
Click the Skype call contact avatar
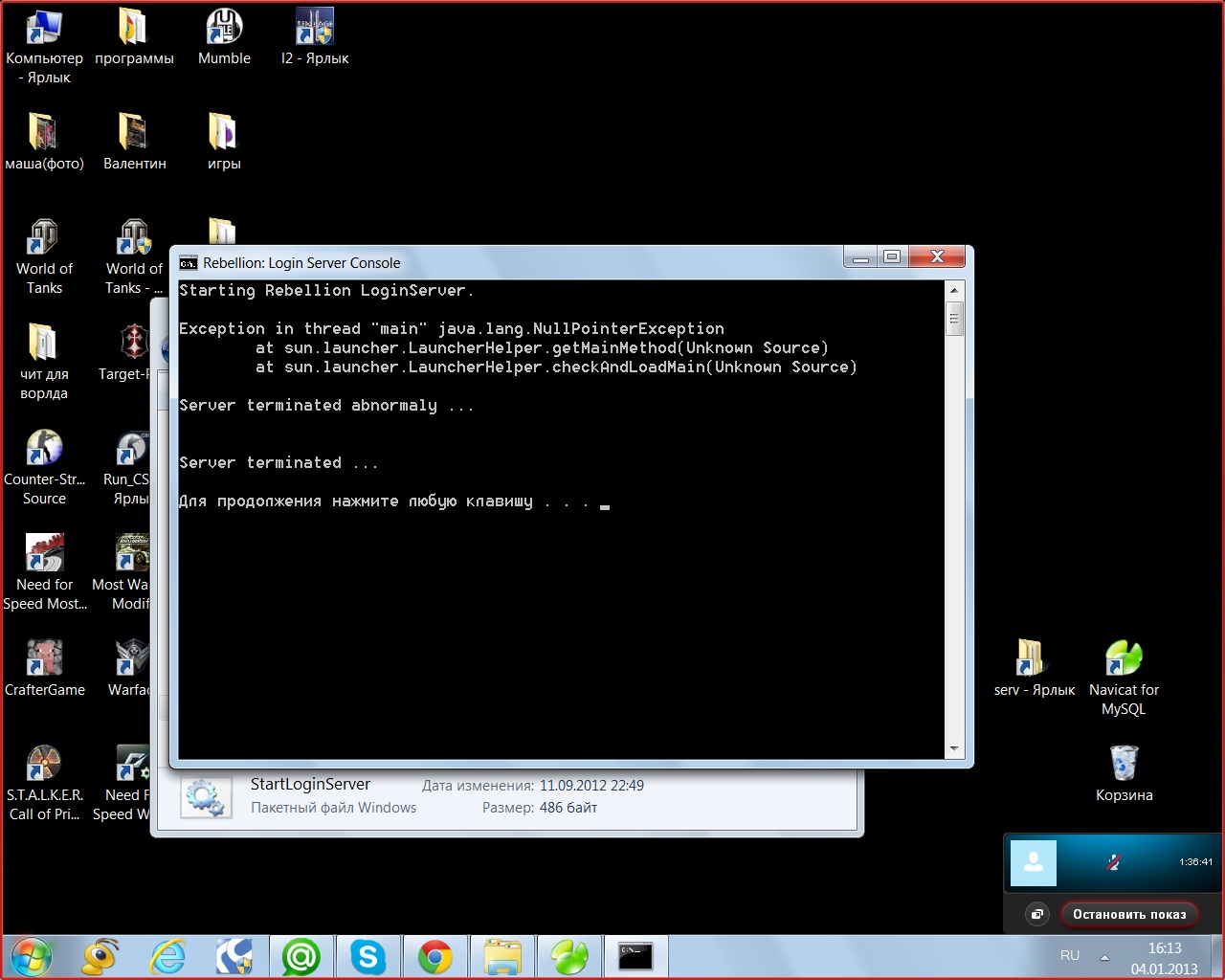point(1034,862)
